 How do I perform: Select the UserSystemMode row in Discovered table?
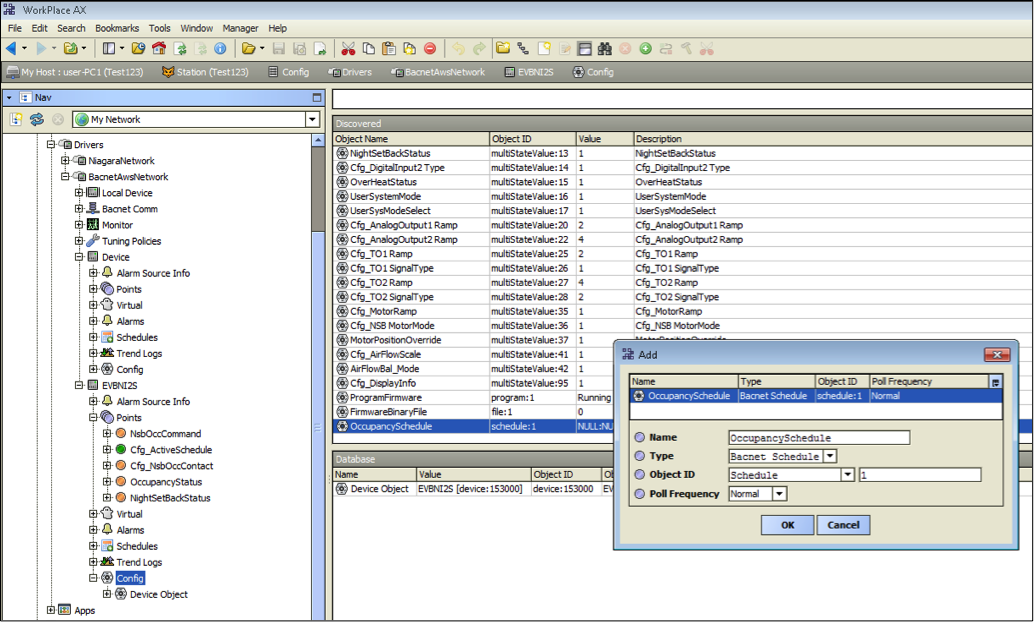(683, 197)
